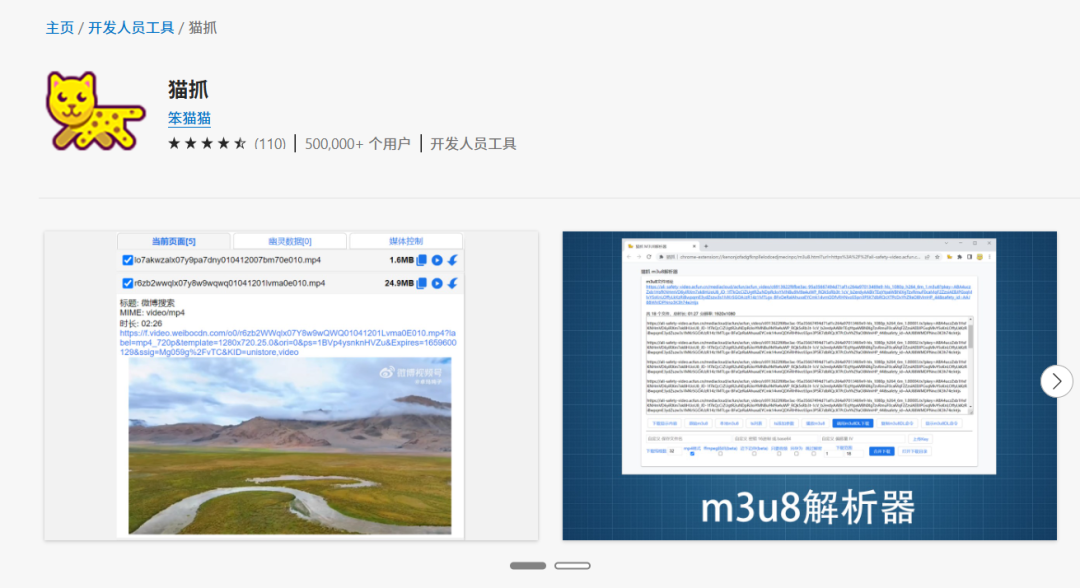Image resolution: width=1080 pixels, height=588 pixels.
Task: Select the filled first carousel indicator
Action: [x=528, y=566]
